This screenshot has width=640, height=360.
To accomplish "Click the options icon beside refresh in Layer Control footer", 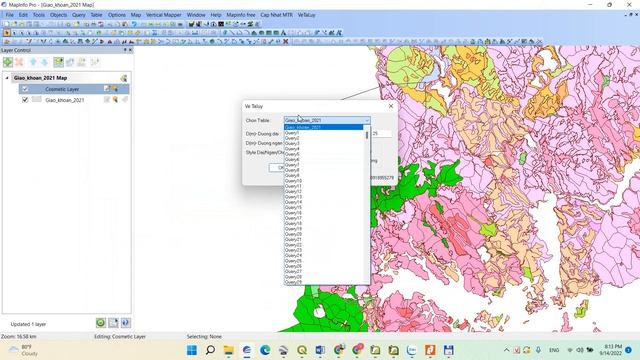I will (113, 323).
